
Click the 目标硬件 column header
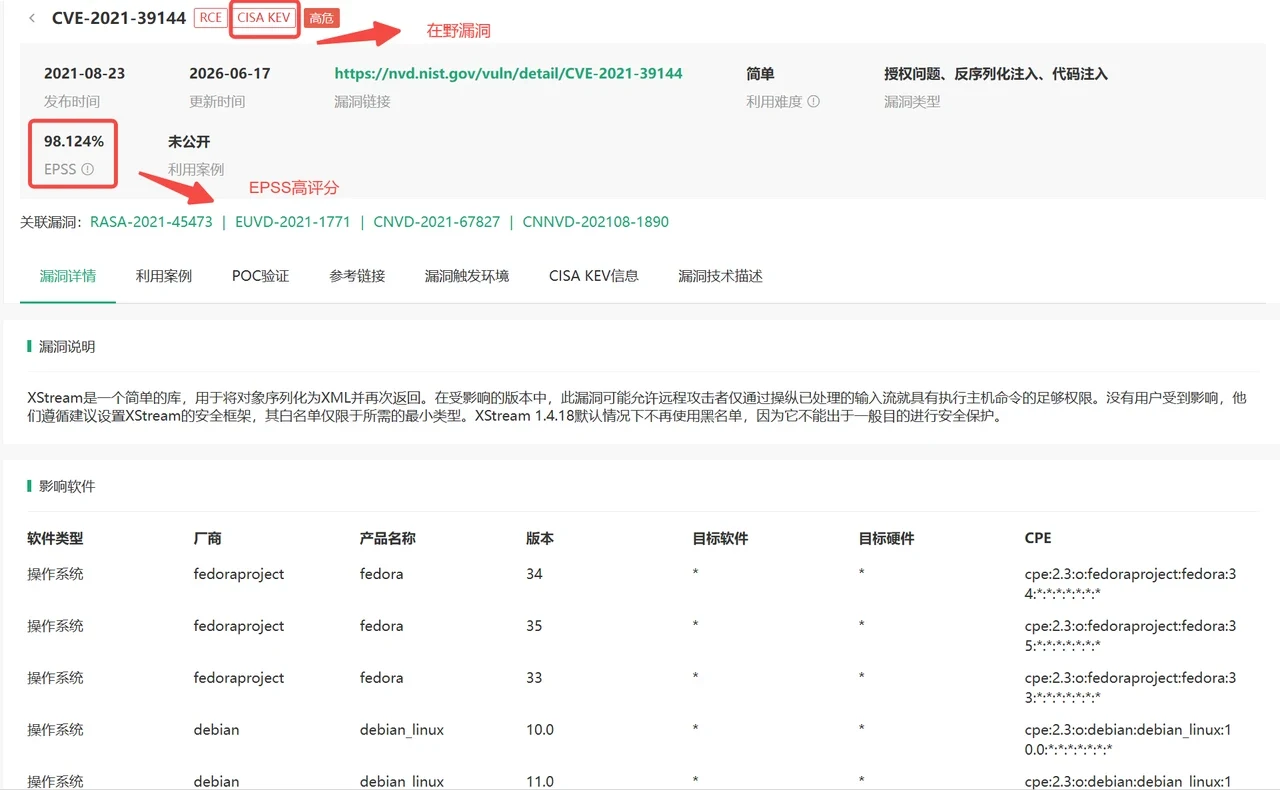point(886,538)
